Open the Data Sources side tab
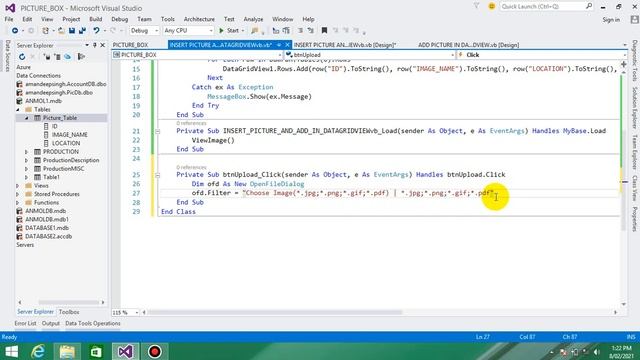Image resolution: width=640 pixels, height=360 pixels. coord(7,56)
